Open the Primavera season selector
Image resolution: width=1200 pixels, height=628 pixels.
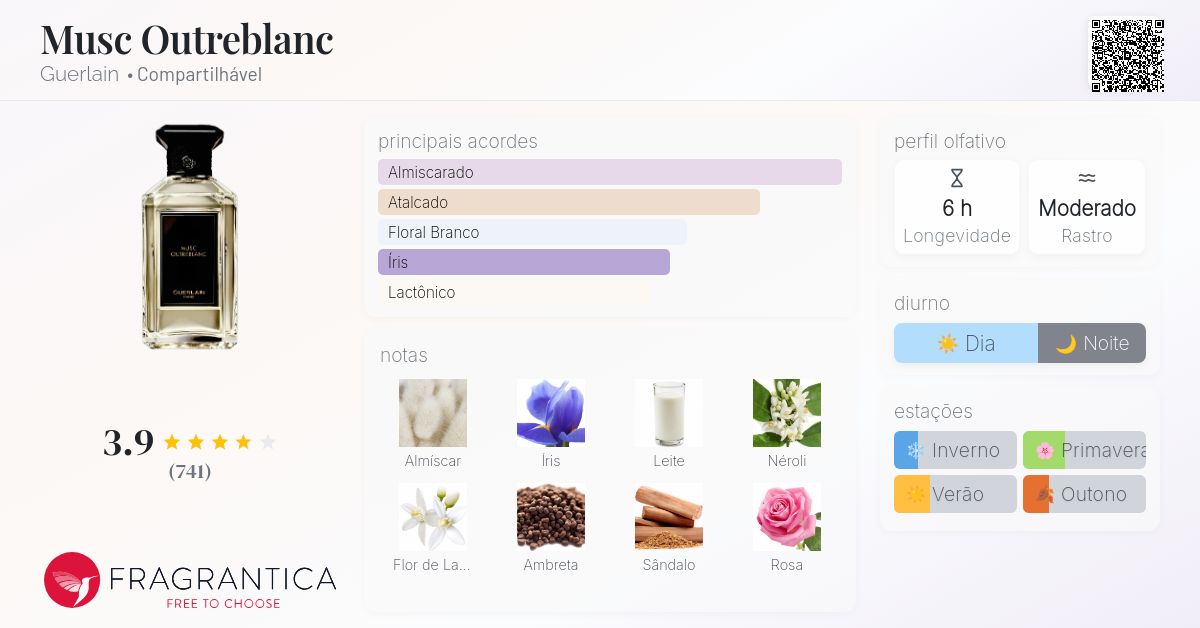click(x=1084, y=450)
